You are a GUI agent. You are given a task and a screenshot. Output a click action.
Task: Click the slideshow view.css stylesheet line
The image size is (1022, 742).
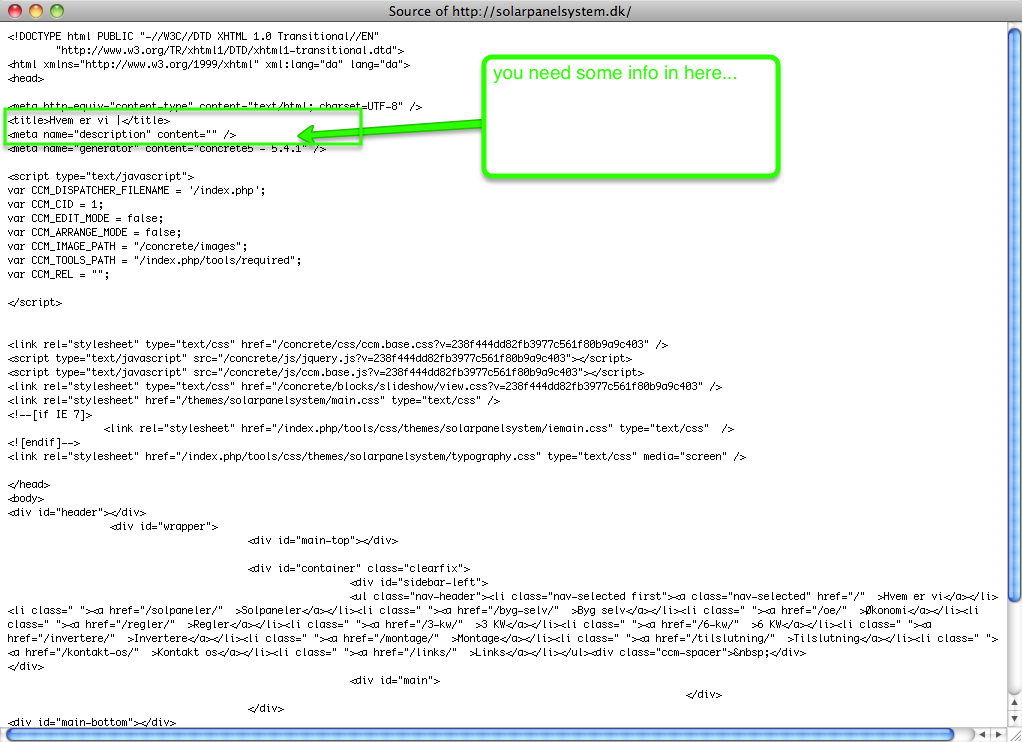[x=365, y=387]
